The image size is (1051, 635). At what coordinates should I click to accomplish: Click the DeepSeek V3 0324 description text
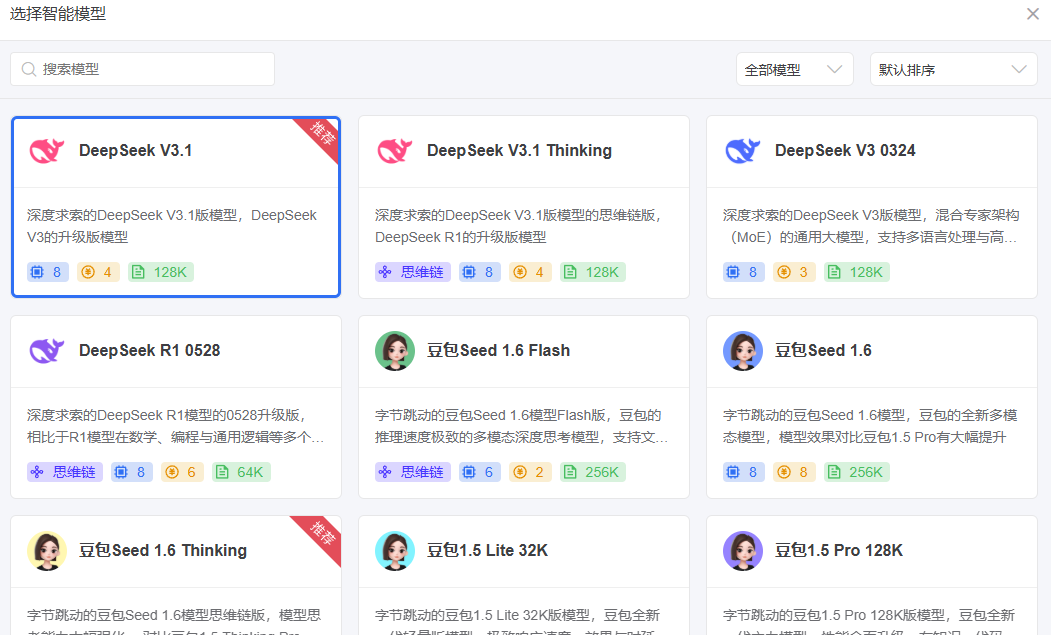(871, 226)
